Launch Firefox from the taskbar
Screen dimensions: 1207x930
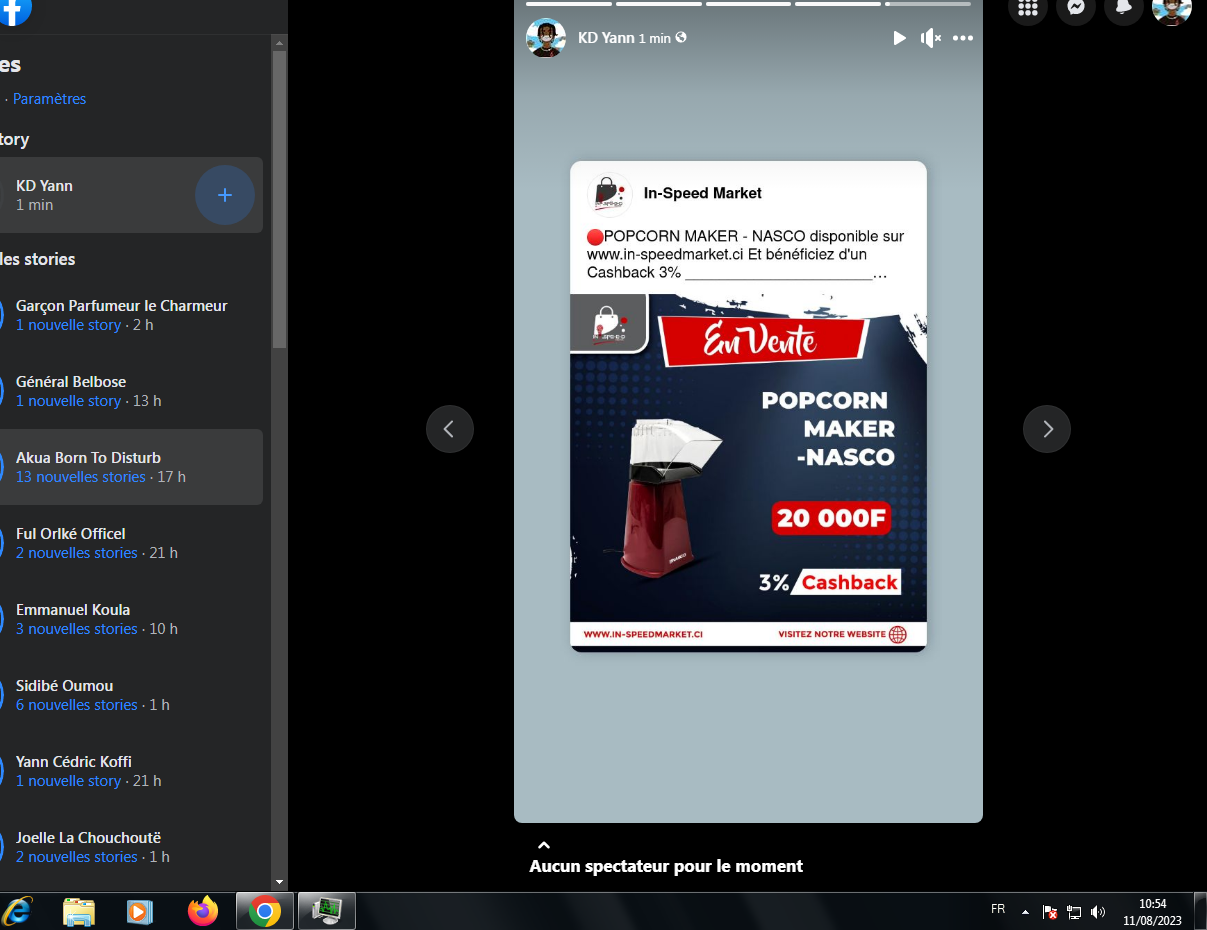click(x=203, y=911)
